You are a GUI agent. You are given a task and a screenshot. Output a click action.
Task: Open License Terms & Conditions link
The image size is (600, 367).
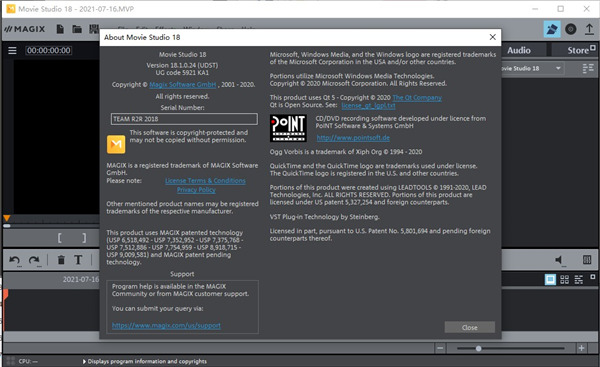point(205,181)
